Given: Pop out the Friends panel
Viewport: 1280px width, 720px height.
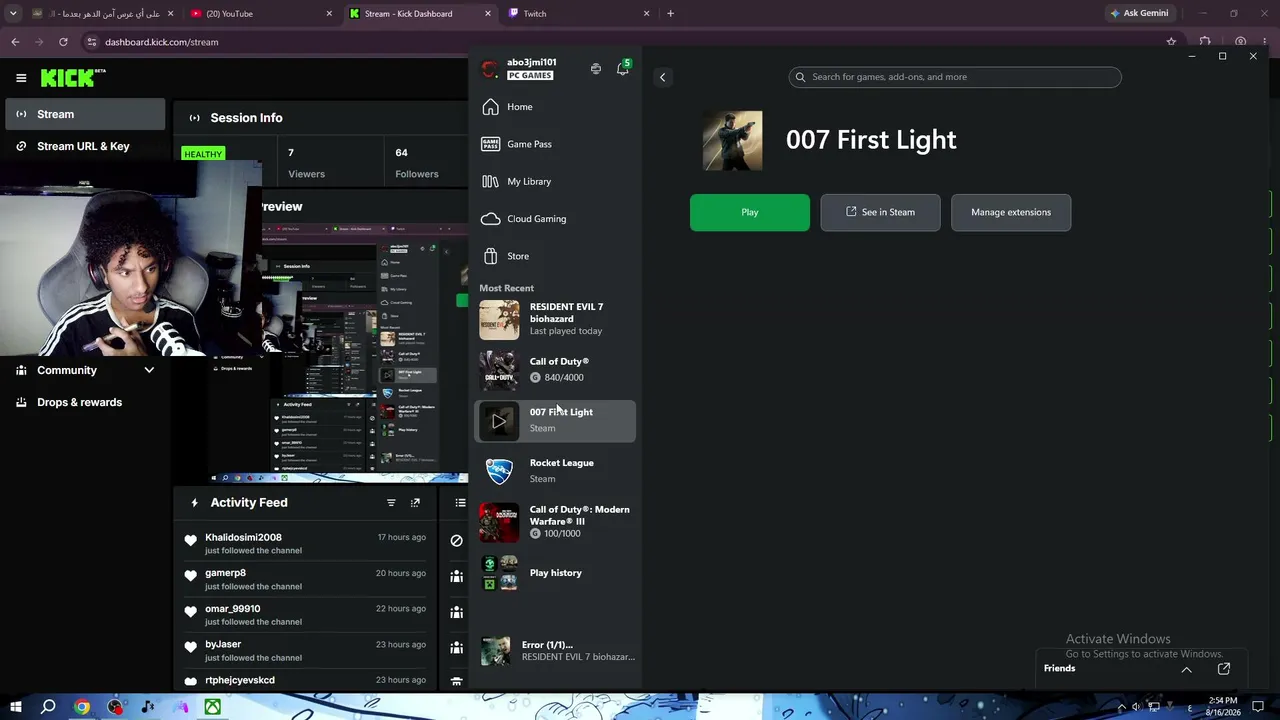Looking at the screenshot, I should 1224,669.
